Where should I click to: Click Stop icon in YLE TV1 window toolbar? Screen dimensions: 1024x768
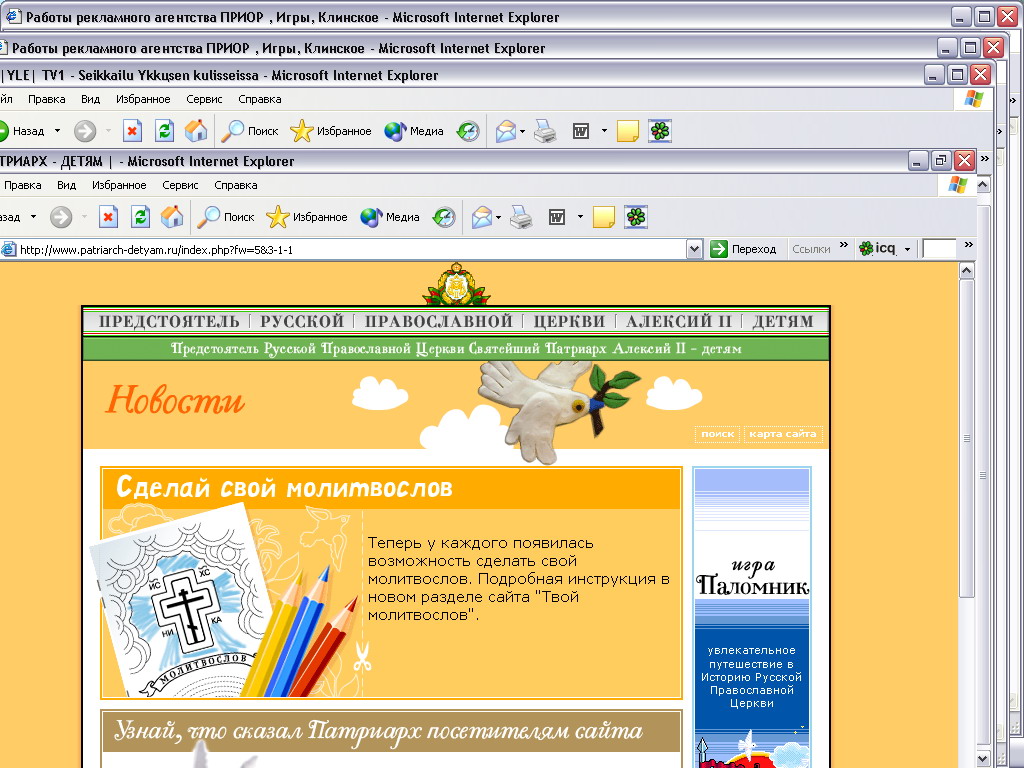133,131
